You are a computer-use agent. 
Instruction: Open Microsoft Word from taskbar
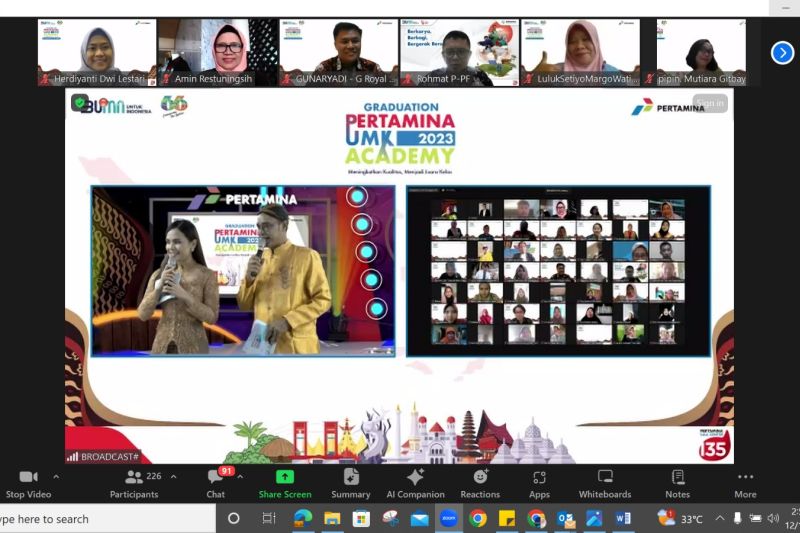tap(623, 519)
